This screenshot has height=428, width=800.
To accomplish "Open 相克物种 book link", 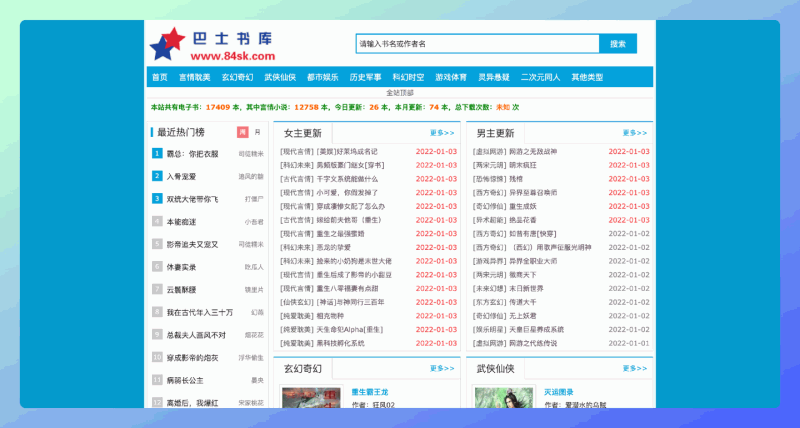I will tap(330, 316).
